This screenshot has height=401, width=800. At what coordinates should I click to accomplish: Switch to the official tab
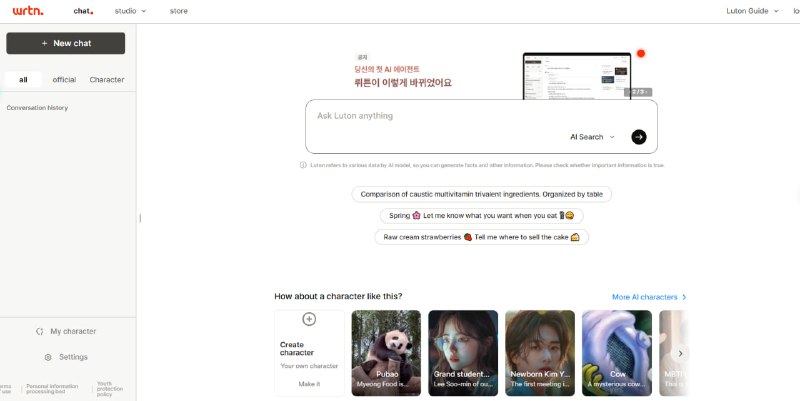pos(64,80)
